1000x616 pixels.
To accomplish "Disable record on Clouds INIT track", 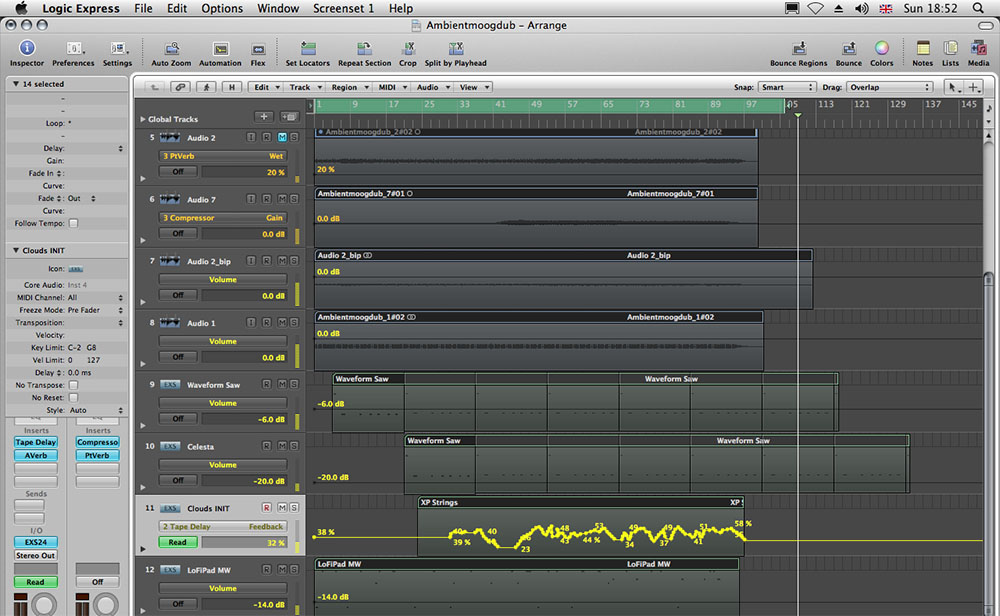I will pos(266,508).
